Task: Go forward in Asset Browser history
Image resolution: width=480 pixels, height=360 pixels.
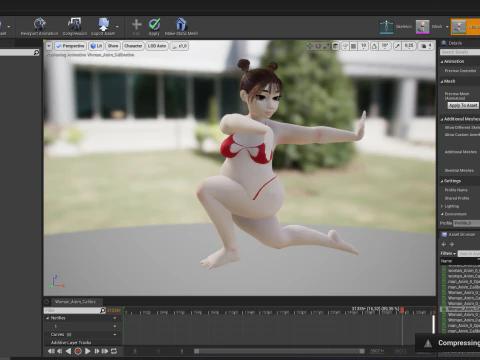Action: tap(452, 244)
